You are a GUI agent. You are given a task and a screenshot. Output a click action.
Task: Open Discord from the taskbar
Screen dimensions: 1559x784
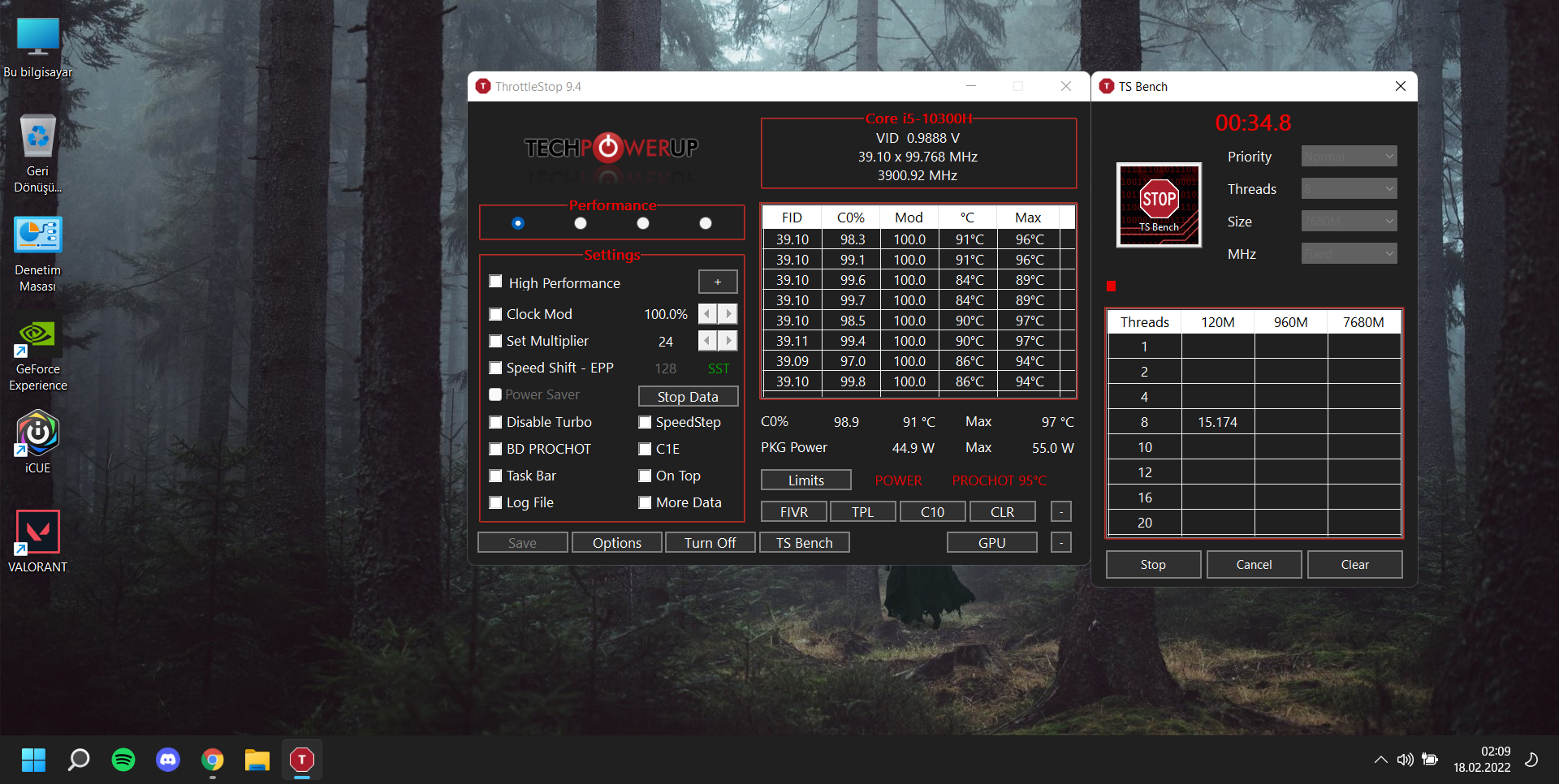click(x=168, y=760)
